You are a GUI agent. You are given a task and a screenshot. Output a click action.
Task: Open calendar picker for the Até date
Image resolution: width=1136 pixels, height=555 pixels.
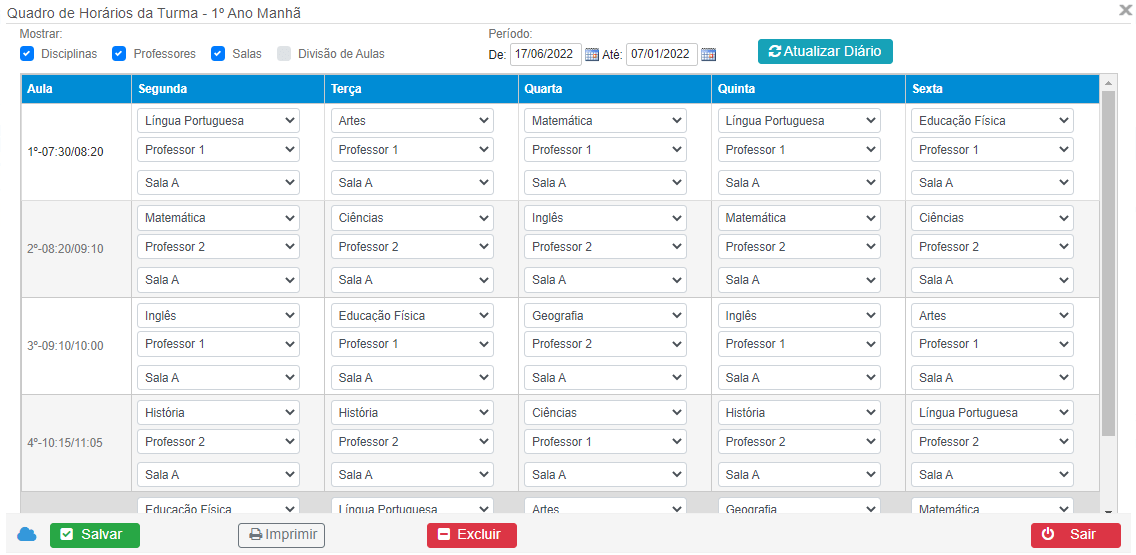(x=708, y=54)
